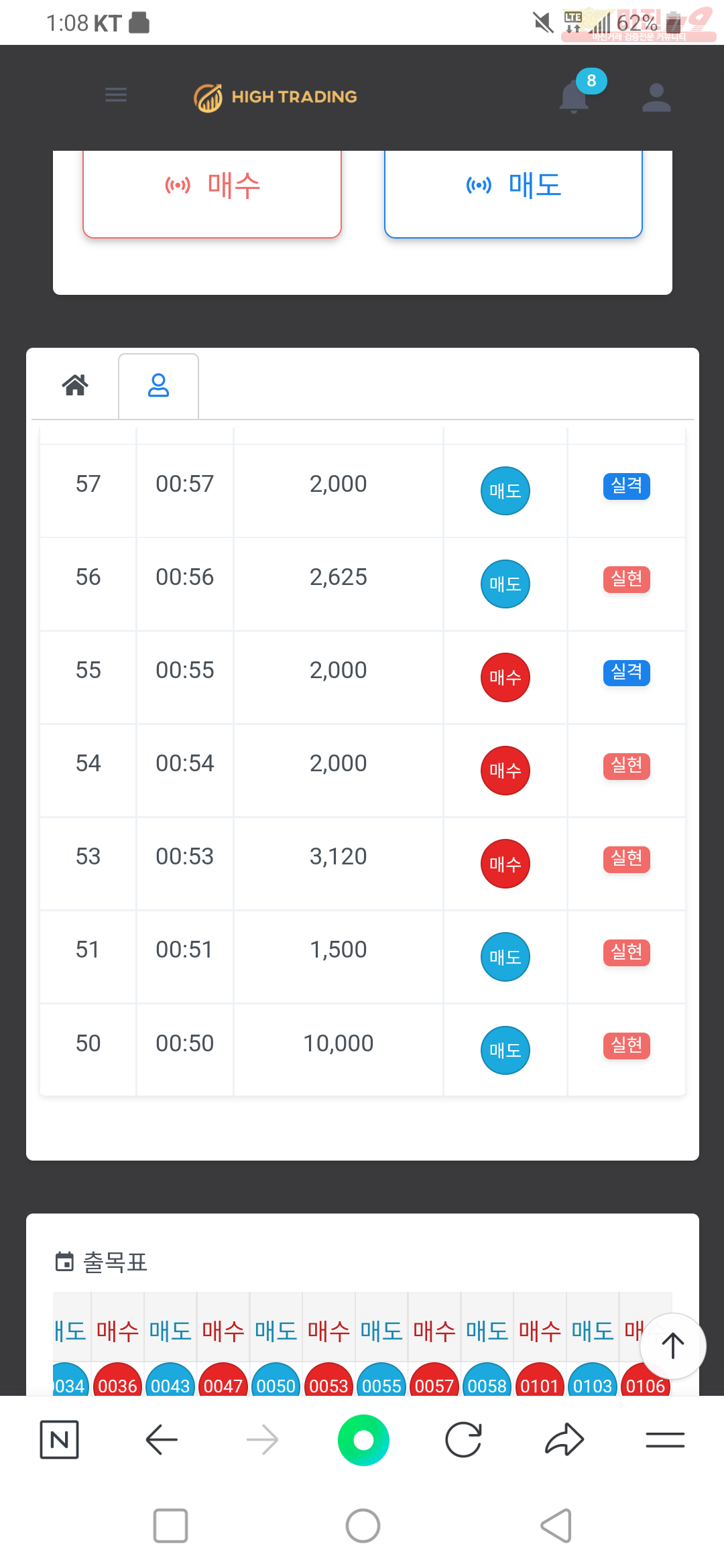Open the browser menu lines icon

click(665, 1439)
